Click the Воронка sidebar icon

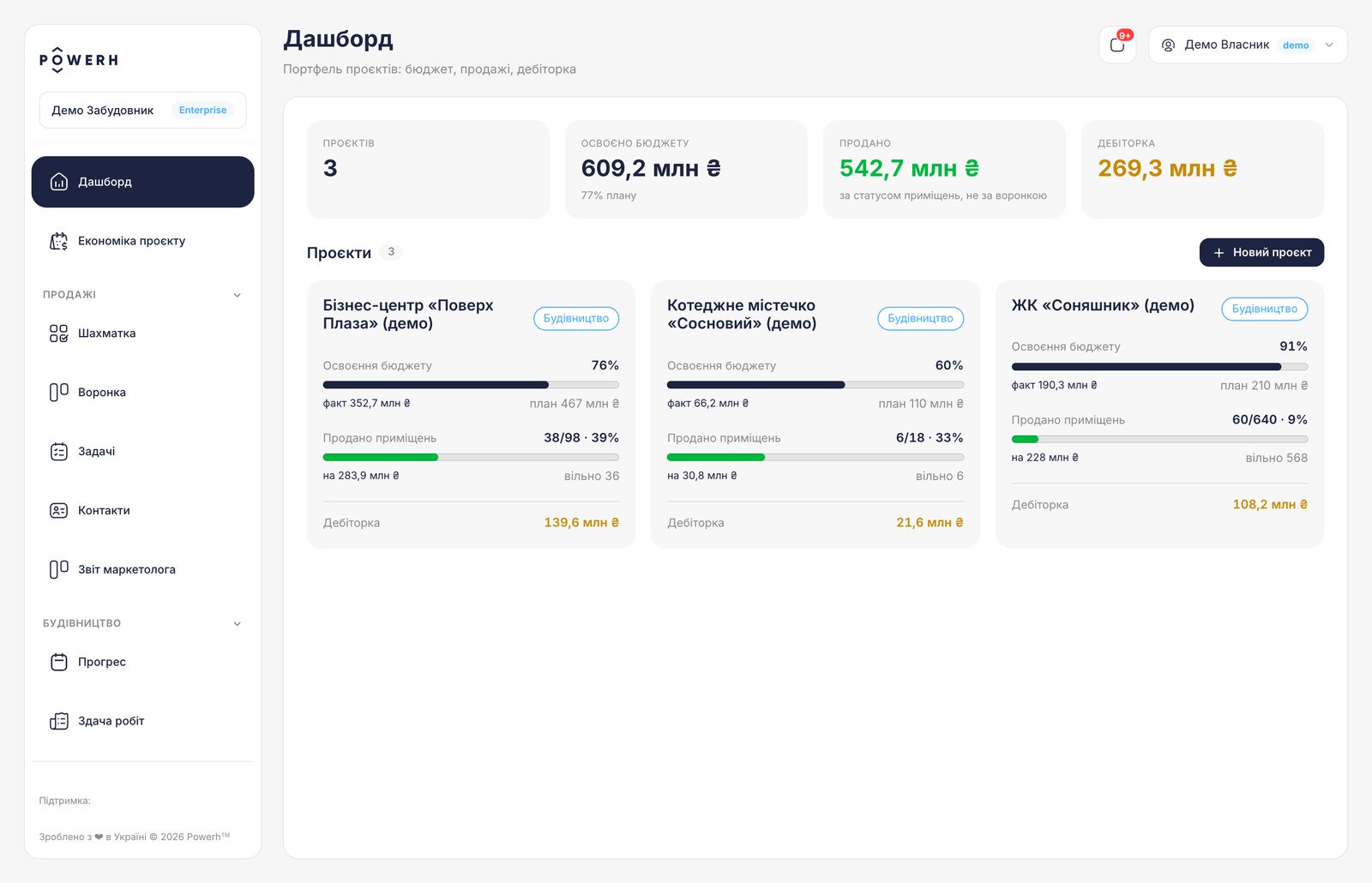point(59,392)
